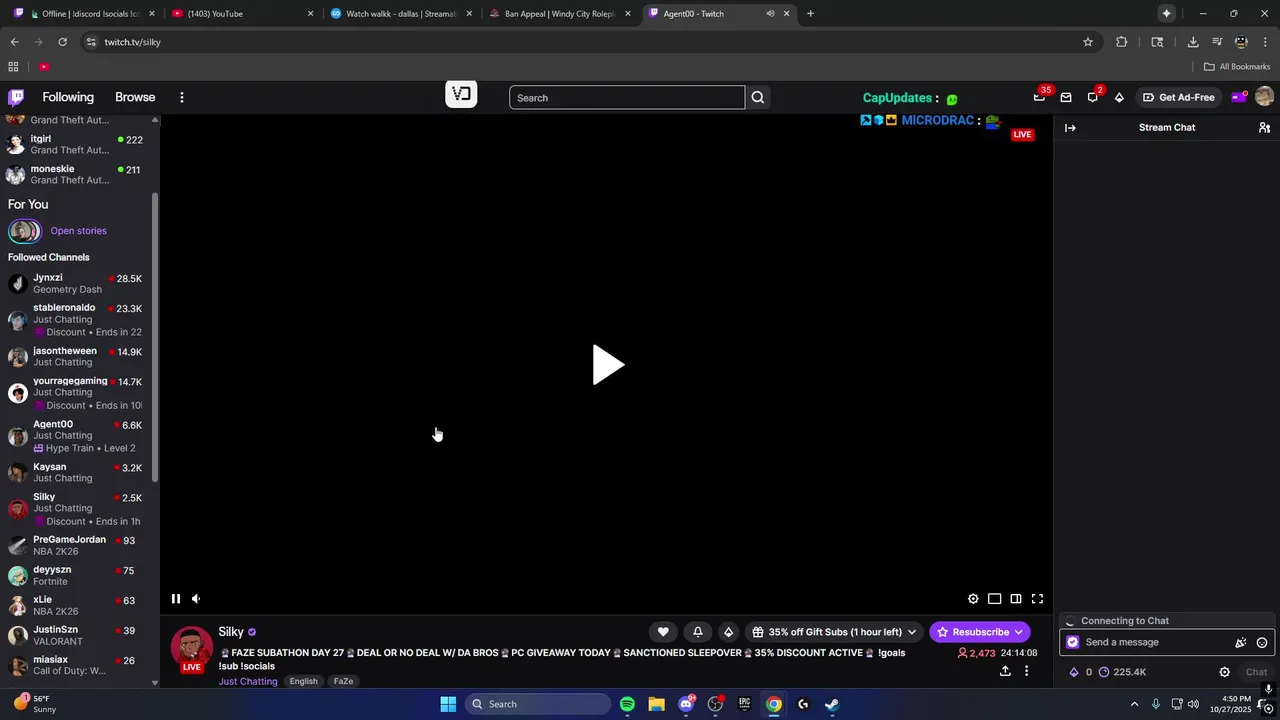Show hidden system tray icons
Viewport: 1280px width, 720px height.
click(x=1134, y=704)
